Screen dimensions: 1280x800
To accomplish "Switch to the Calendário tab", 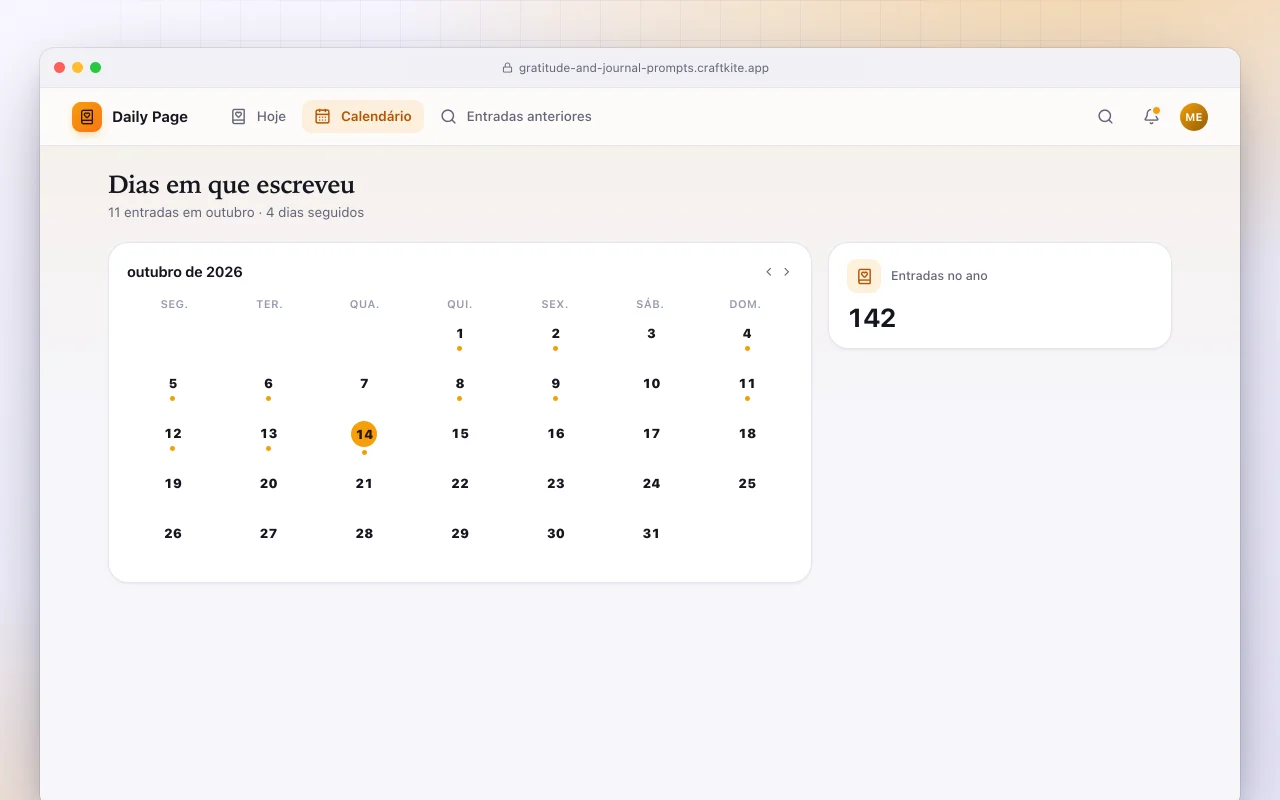I will pyautogui.click(x=363, y=117).
